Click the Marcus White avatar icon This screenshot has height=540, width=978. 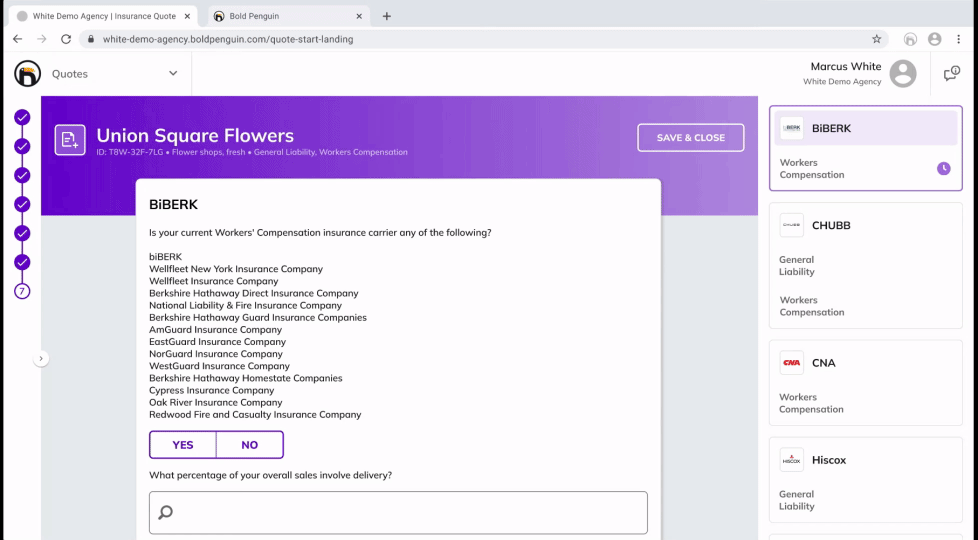[903, 74]
